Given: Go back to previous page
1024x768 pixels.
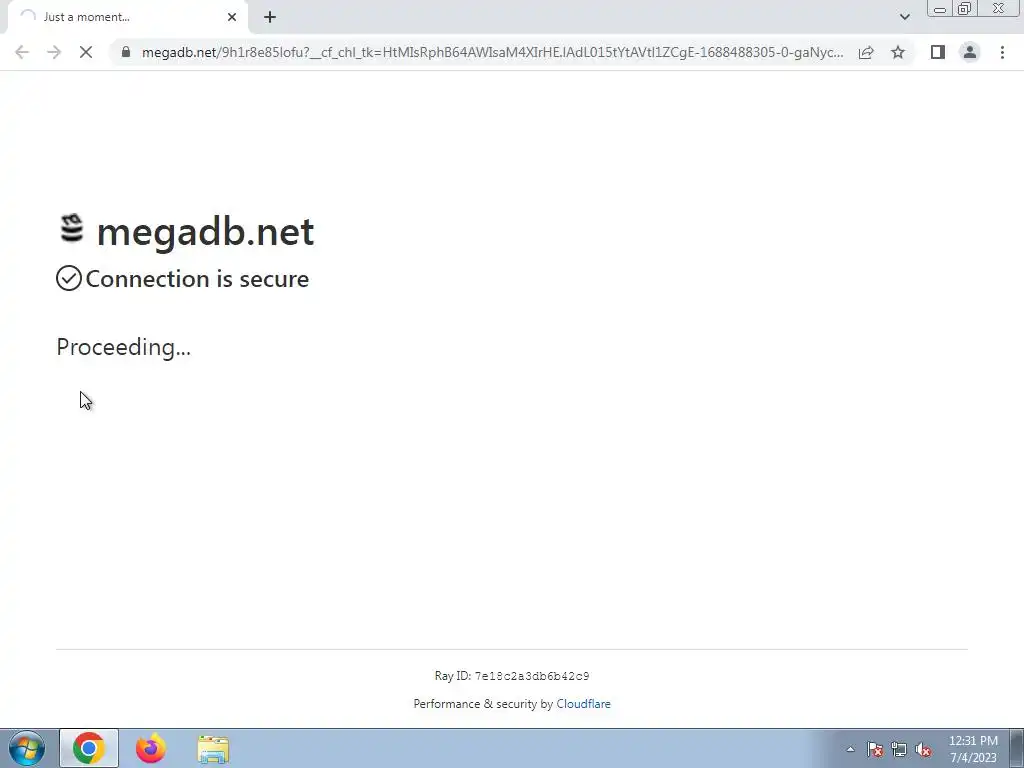Looking at the screenshot, I should (22, 52).
